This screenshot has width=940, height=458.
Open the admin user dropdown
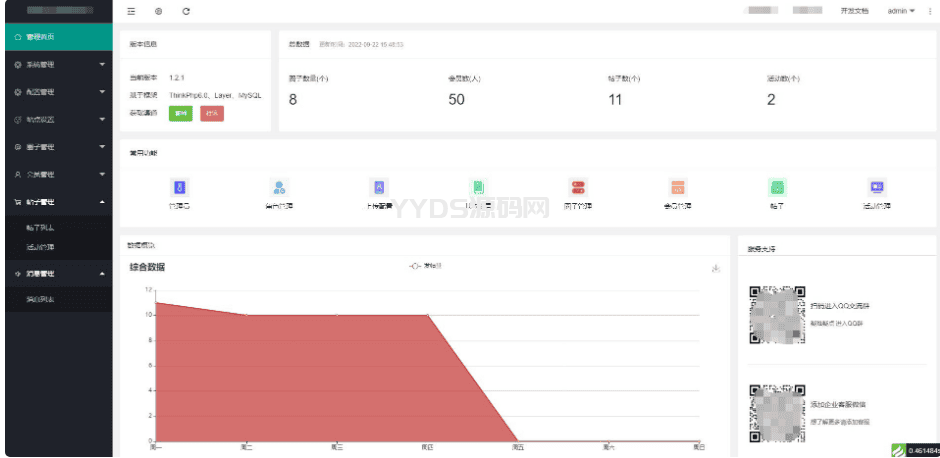click(901, 11)
